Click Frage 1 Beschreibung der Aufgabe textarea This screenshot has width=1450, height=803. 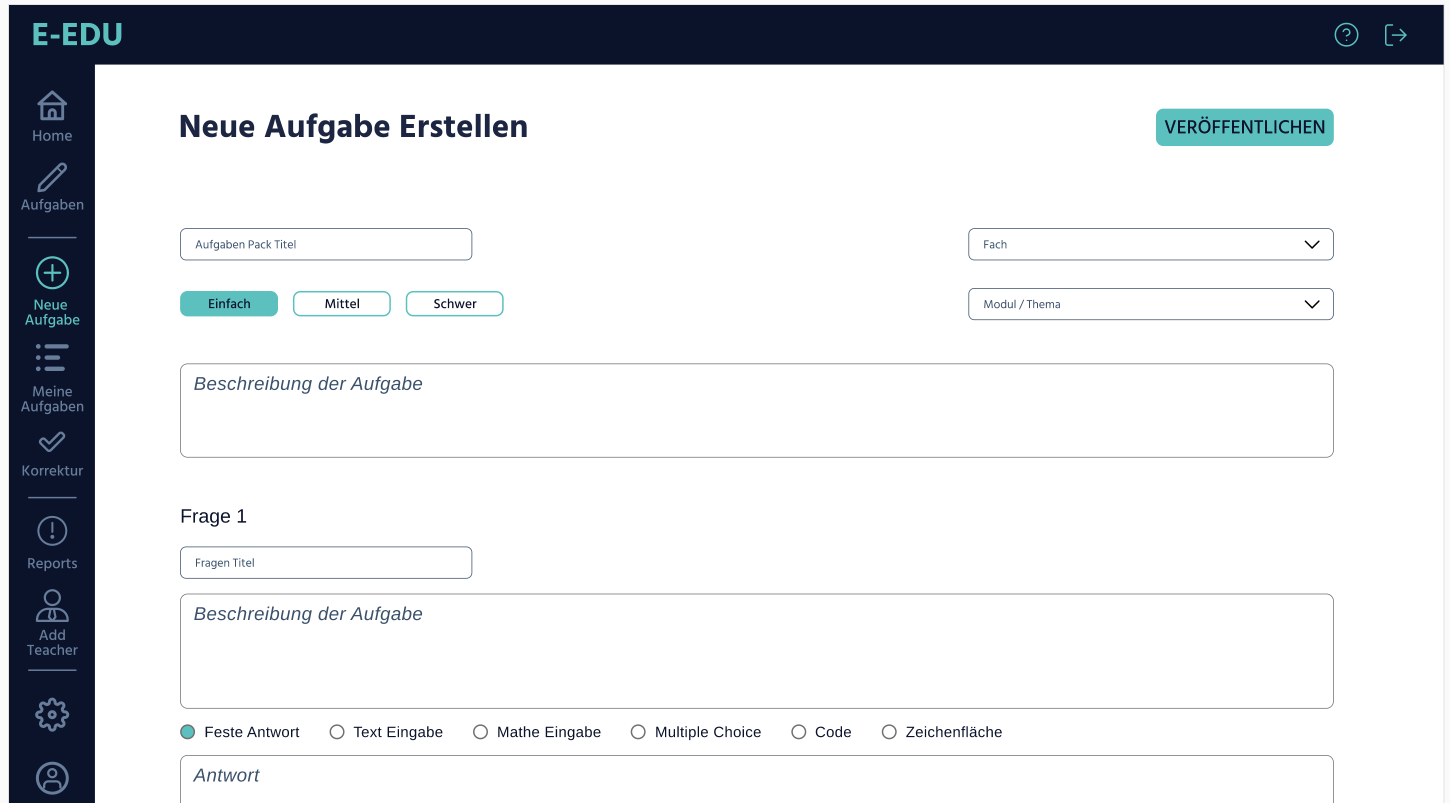click(757, 651)
